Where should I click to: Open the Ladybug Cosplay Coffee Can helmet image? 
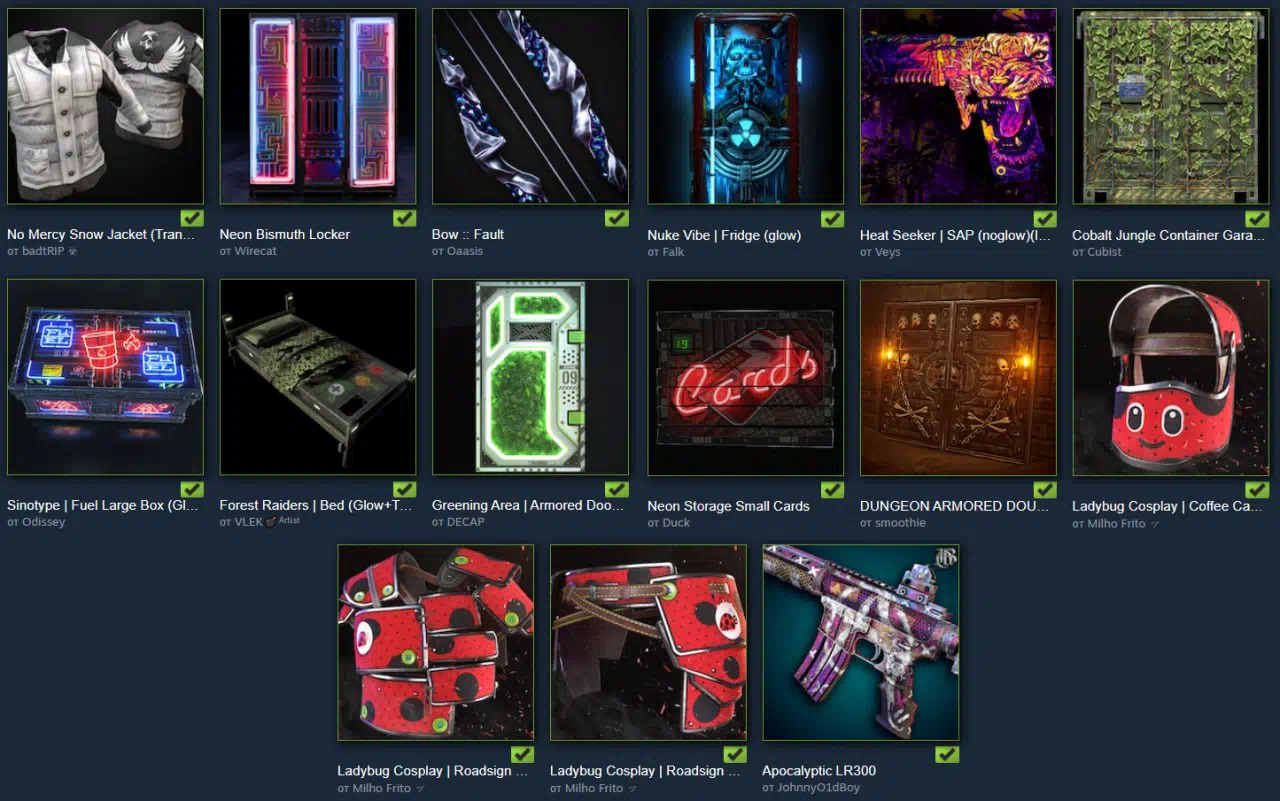click(1171, 377)
